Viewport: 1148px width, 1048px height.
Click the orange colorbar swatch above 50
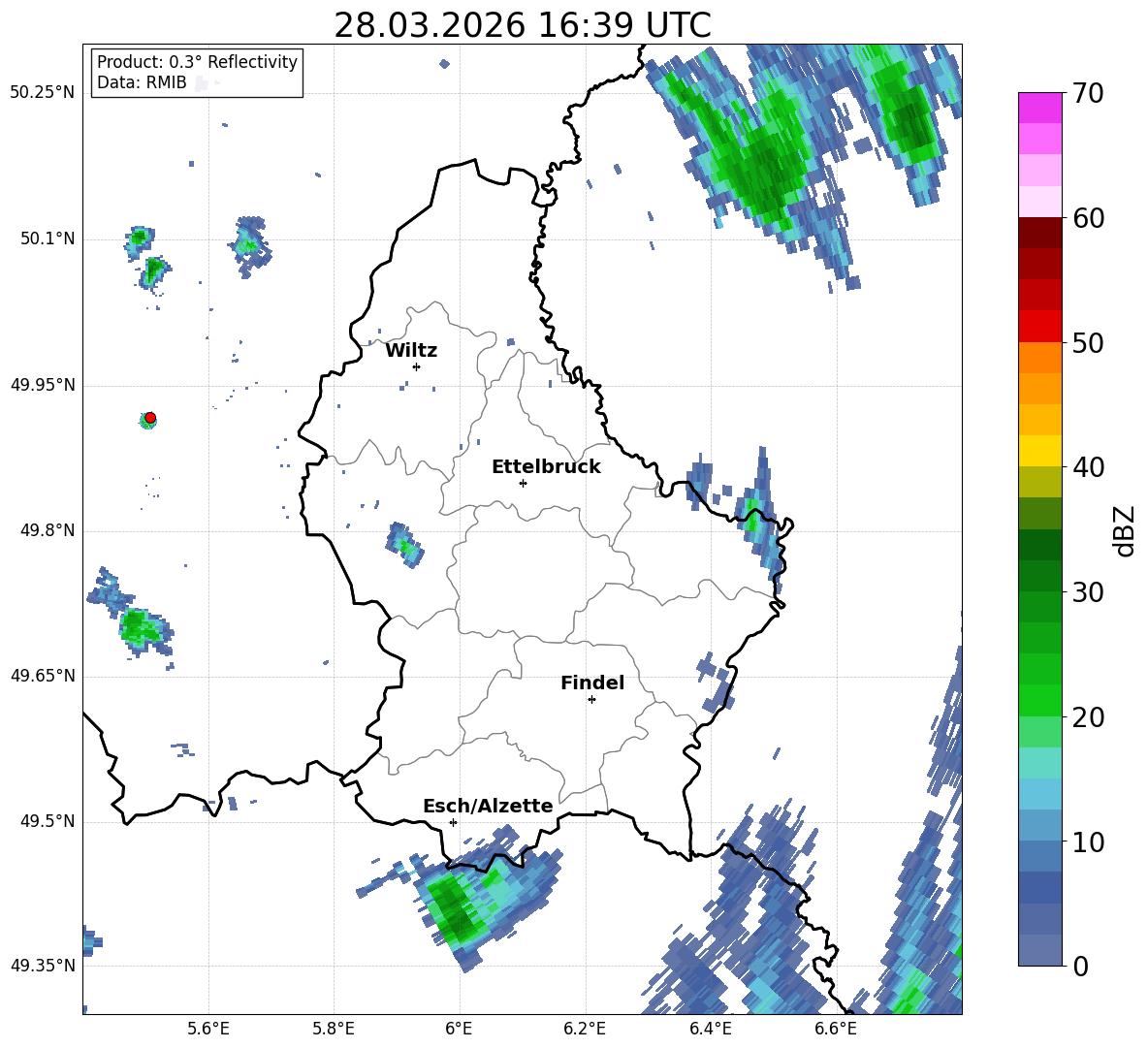tap(1039, 358)
